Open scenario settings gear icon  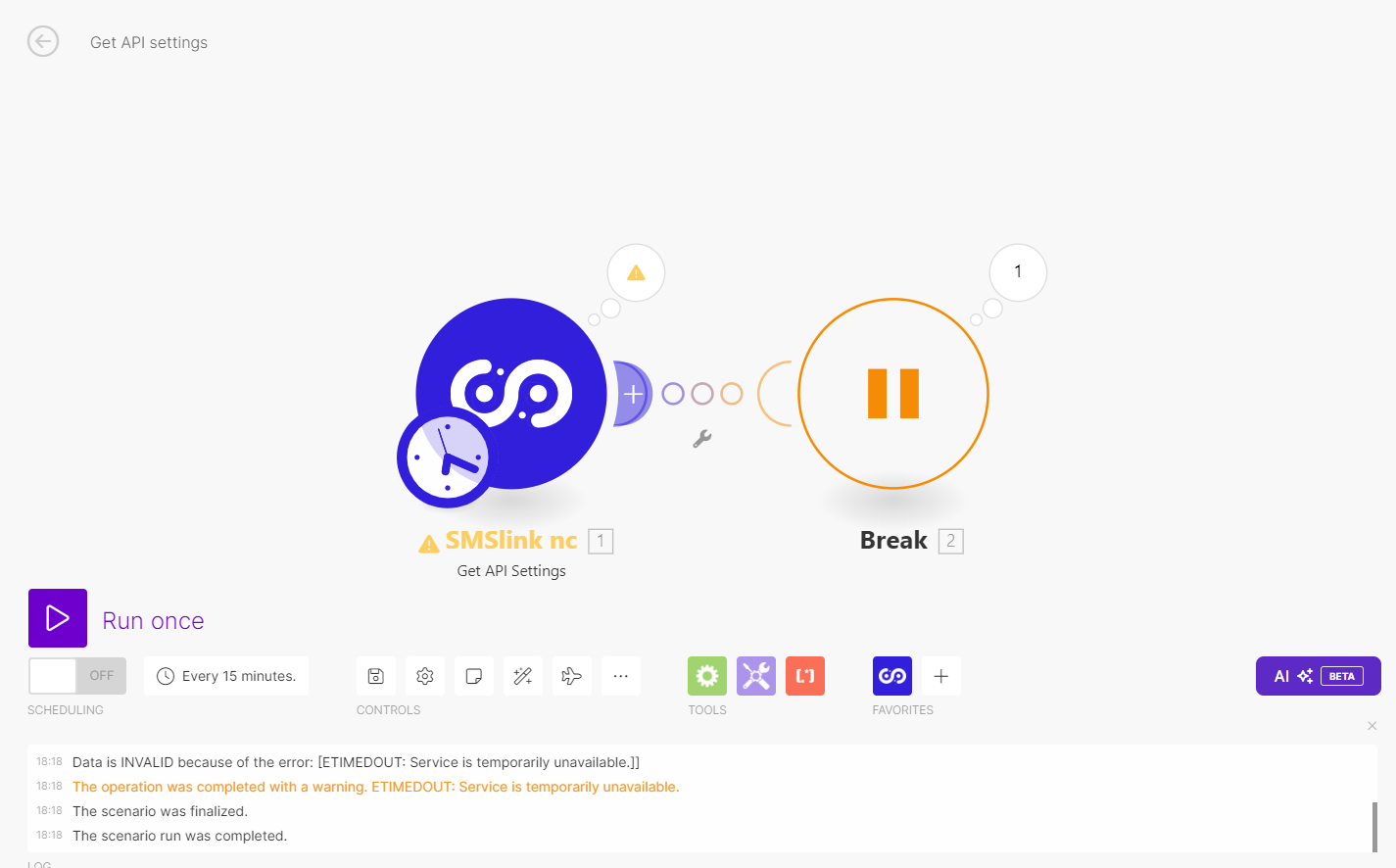click(x=425, y=676)
